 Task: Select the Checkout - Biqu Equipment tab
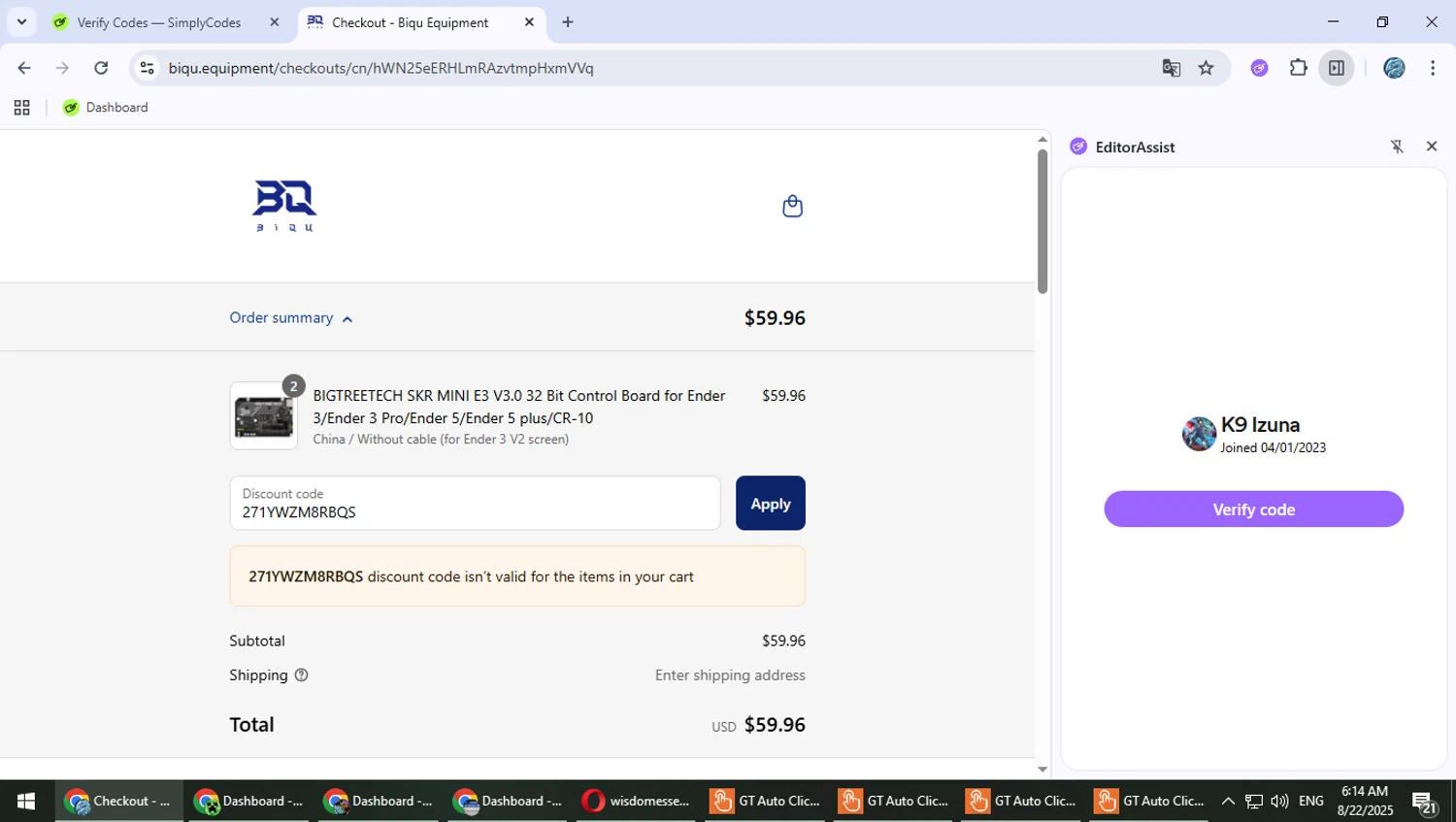coord(410,22)
